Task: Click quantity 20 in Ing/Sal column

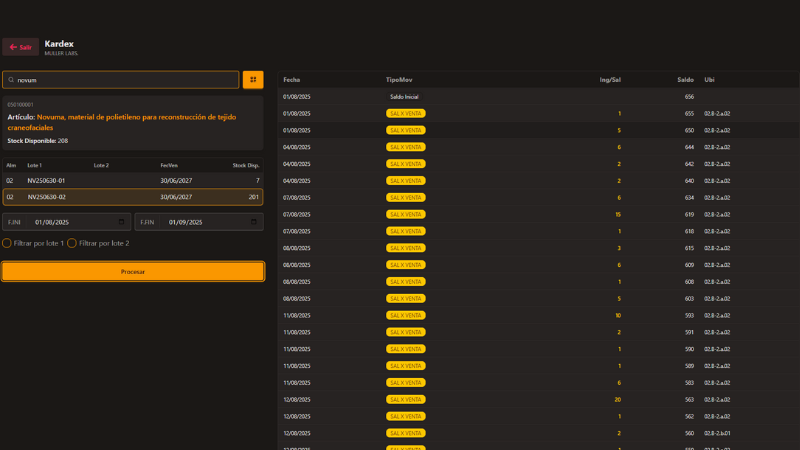Action: (x=617, y=400)
